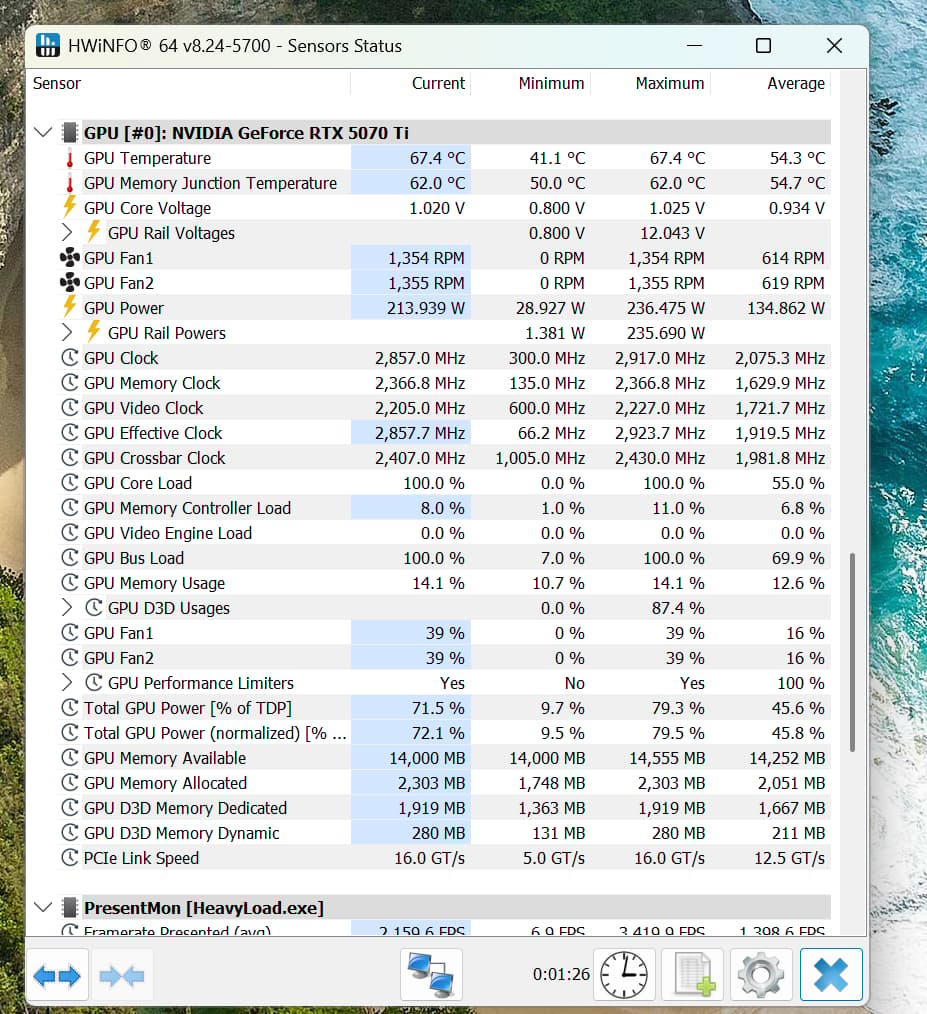This screenshot has width=927, height=1014.
Task: Click the 2,857.0 MHz GPU Clock value
Action: point(420,358)
